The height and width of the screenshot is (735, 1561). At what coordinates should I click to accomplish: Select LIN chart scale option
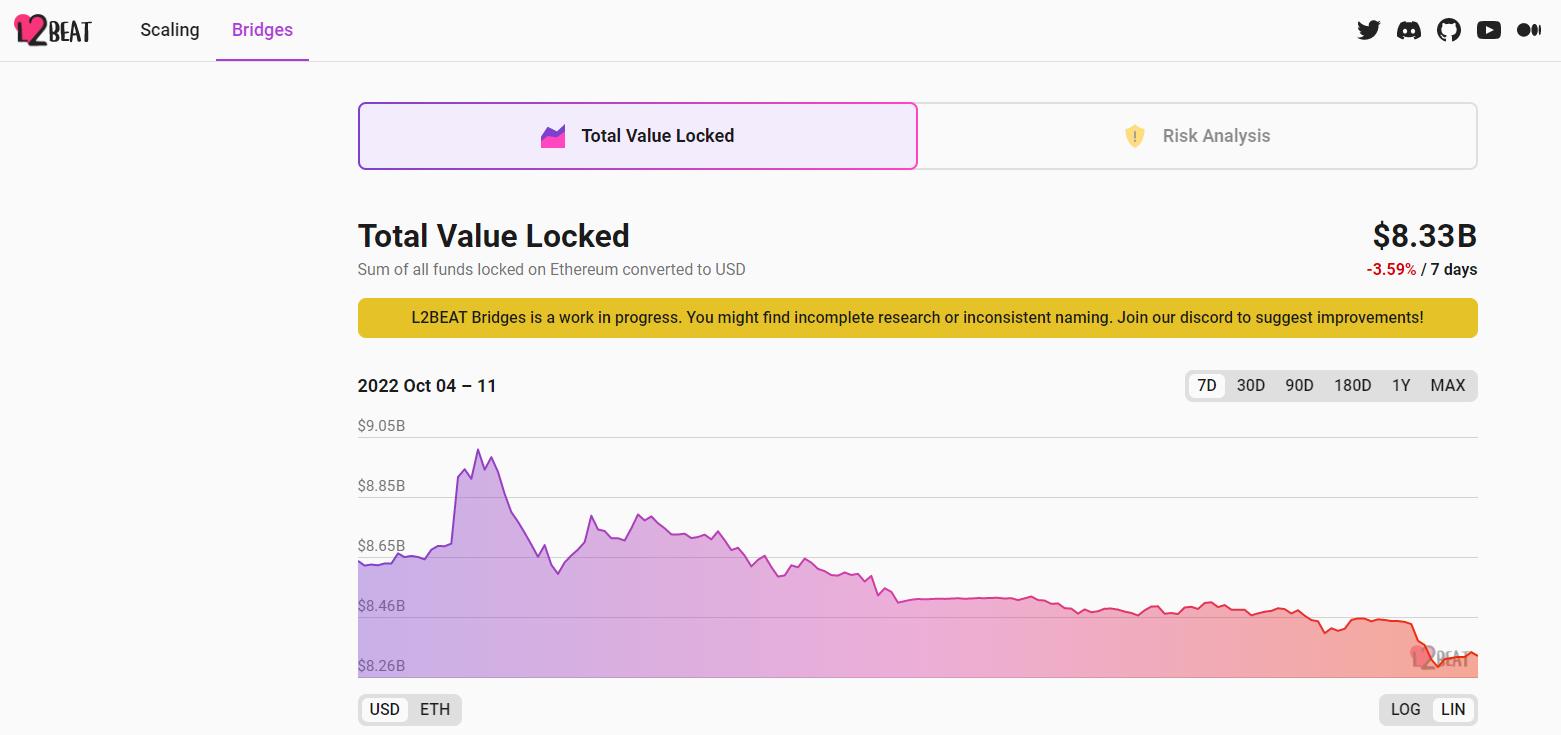click(1453, 709)
